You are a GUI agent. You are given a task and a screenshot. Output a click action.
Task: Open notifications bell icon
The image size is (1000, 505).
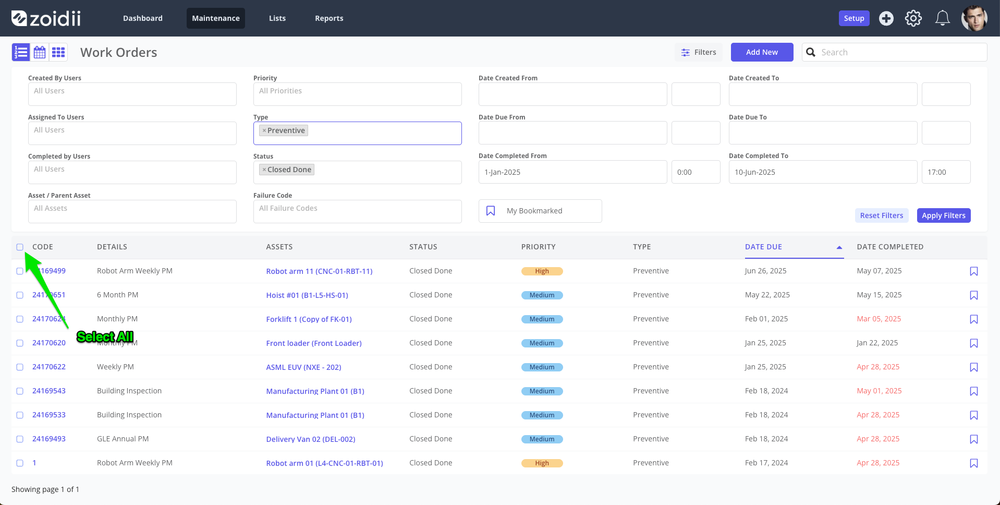tap(942, 18)
